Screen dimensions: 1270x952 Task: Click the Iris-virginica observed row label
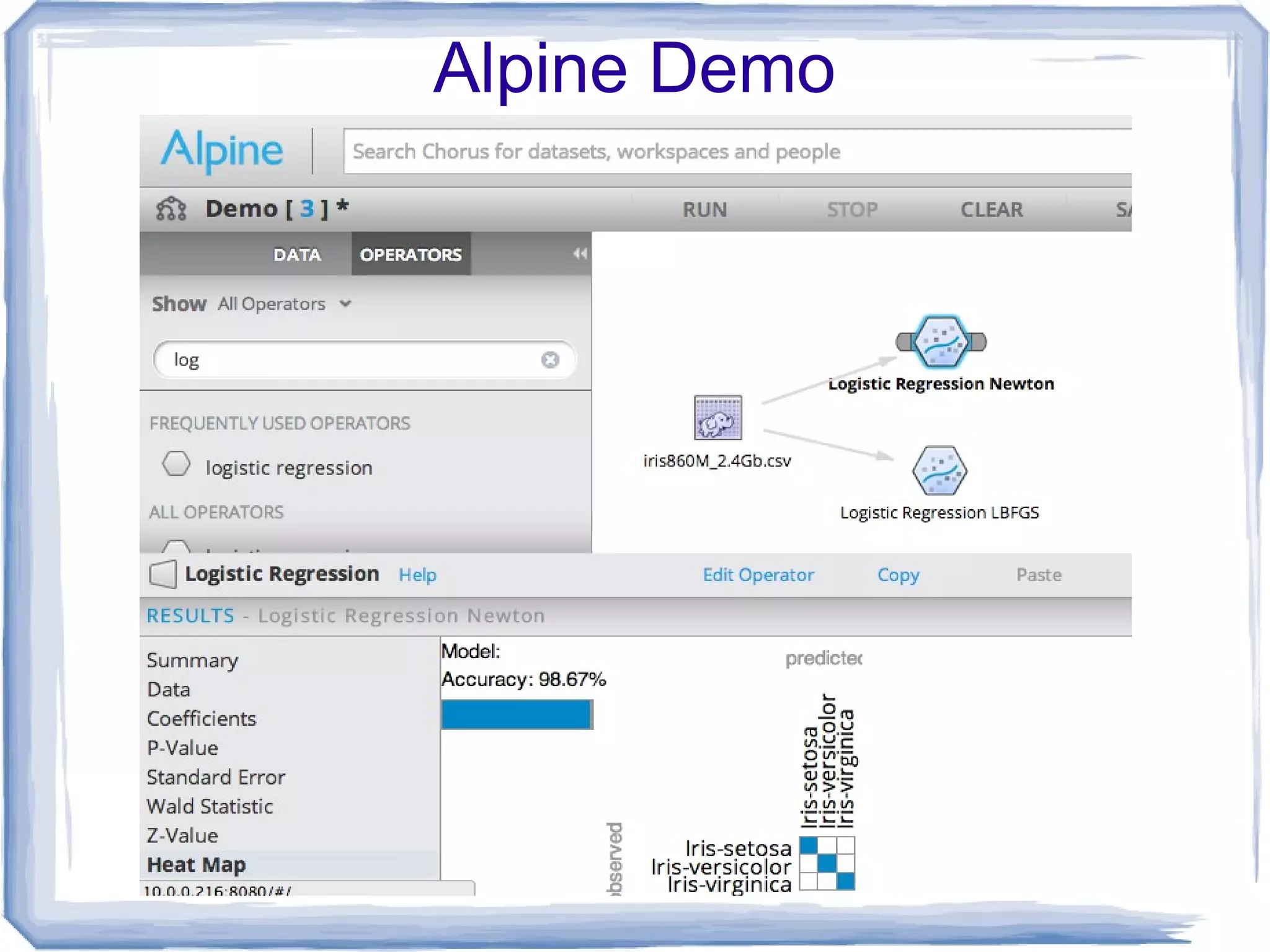729,884
